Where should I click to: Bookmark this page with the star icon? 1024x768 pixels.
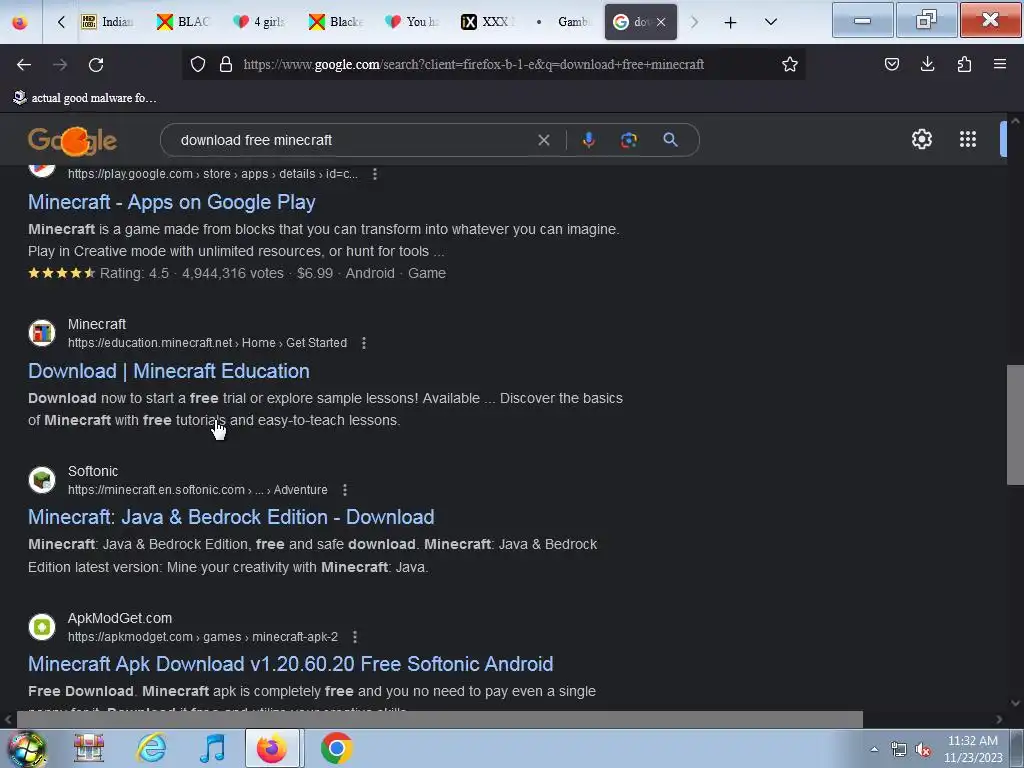click(790, 64)
